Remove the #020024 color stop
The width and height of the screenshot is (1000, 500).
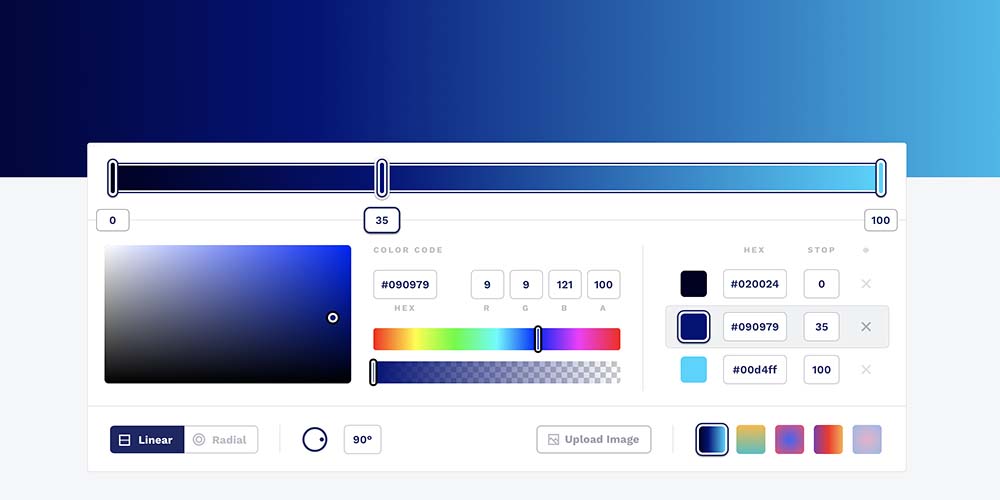(x=866, y=284)
